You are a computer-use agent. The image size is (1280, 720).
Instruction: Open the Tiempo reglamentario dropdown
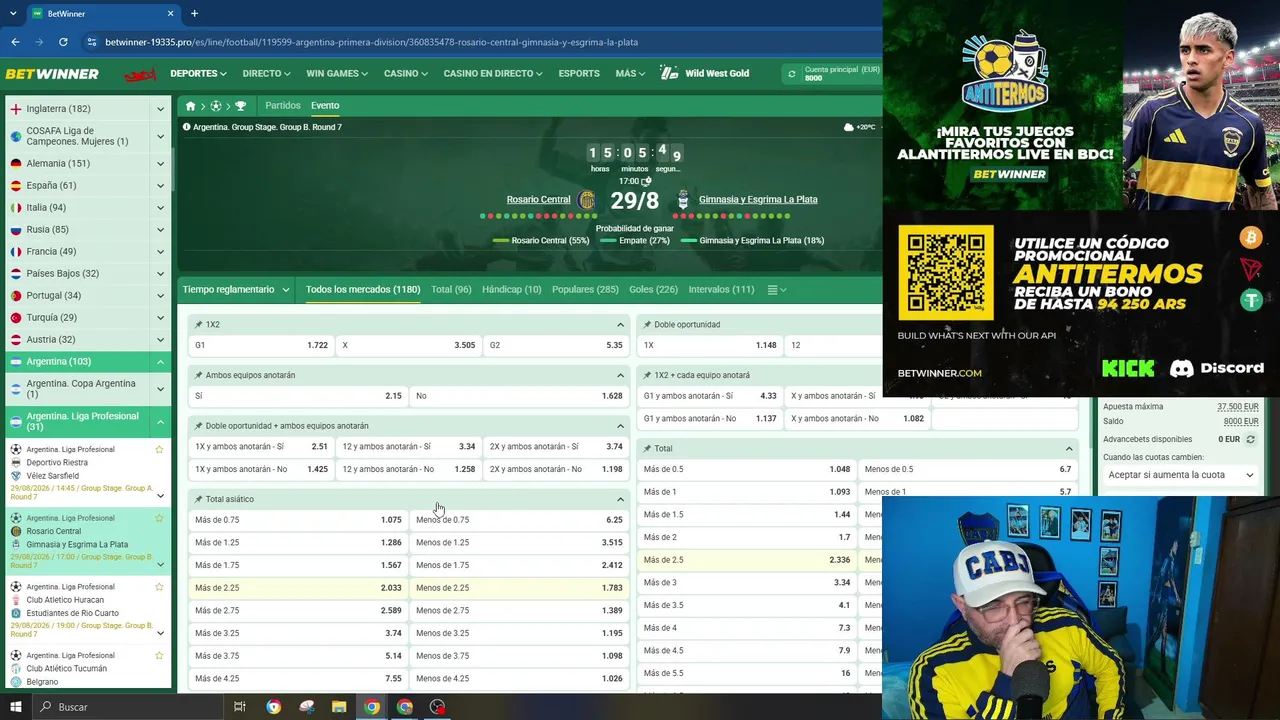[x=236, y=290]
